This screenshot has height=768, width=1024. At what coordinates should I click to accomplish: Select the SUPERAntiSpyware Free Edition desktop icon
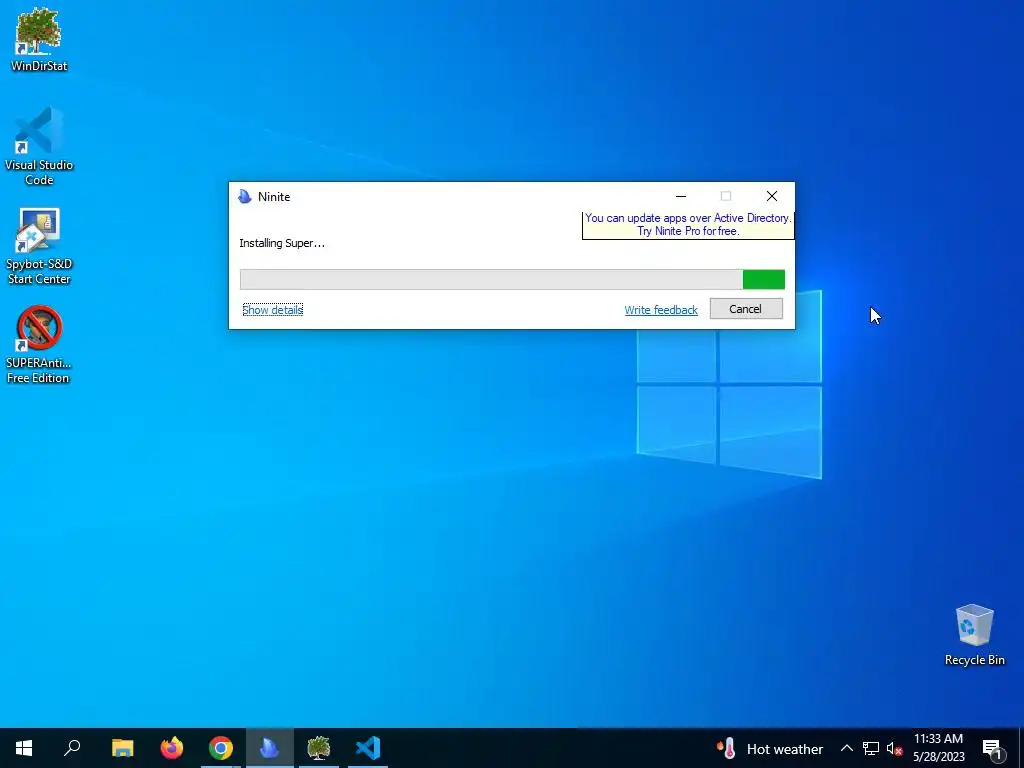click(x=39, y=344)
